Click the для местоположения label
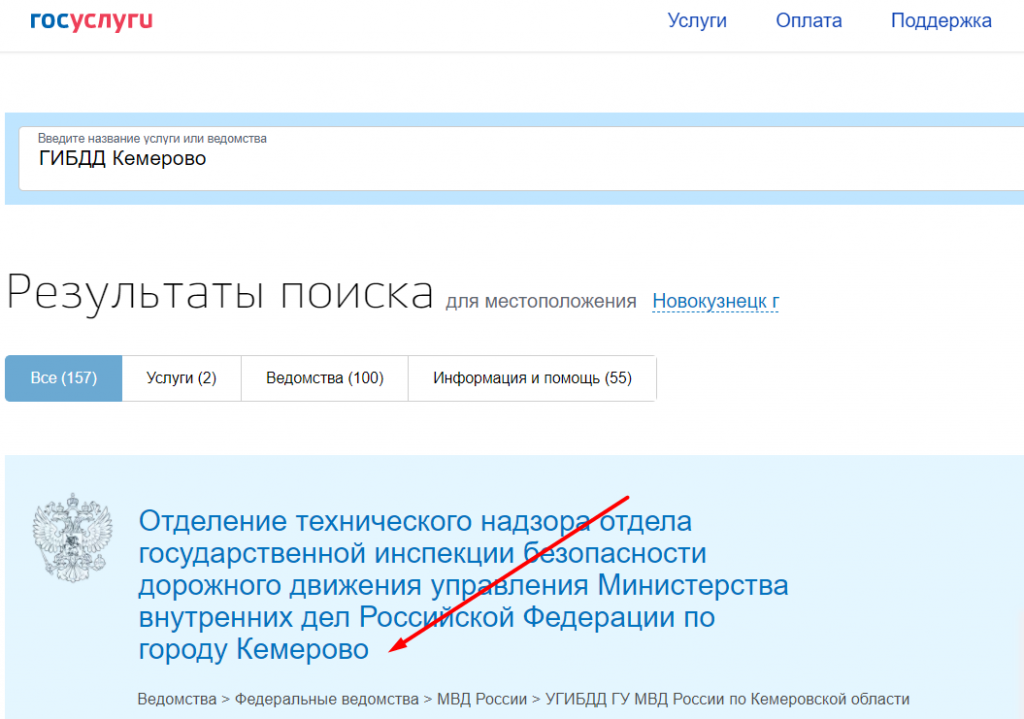 click(x=541, y=301)
